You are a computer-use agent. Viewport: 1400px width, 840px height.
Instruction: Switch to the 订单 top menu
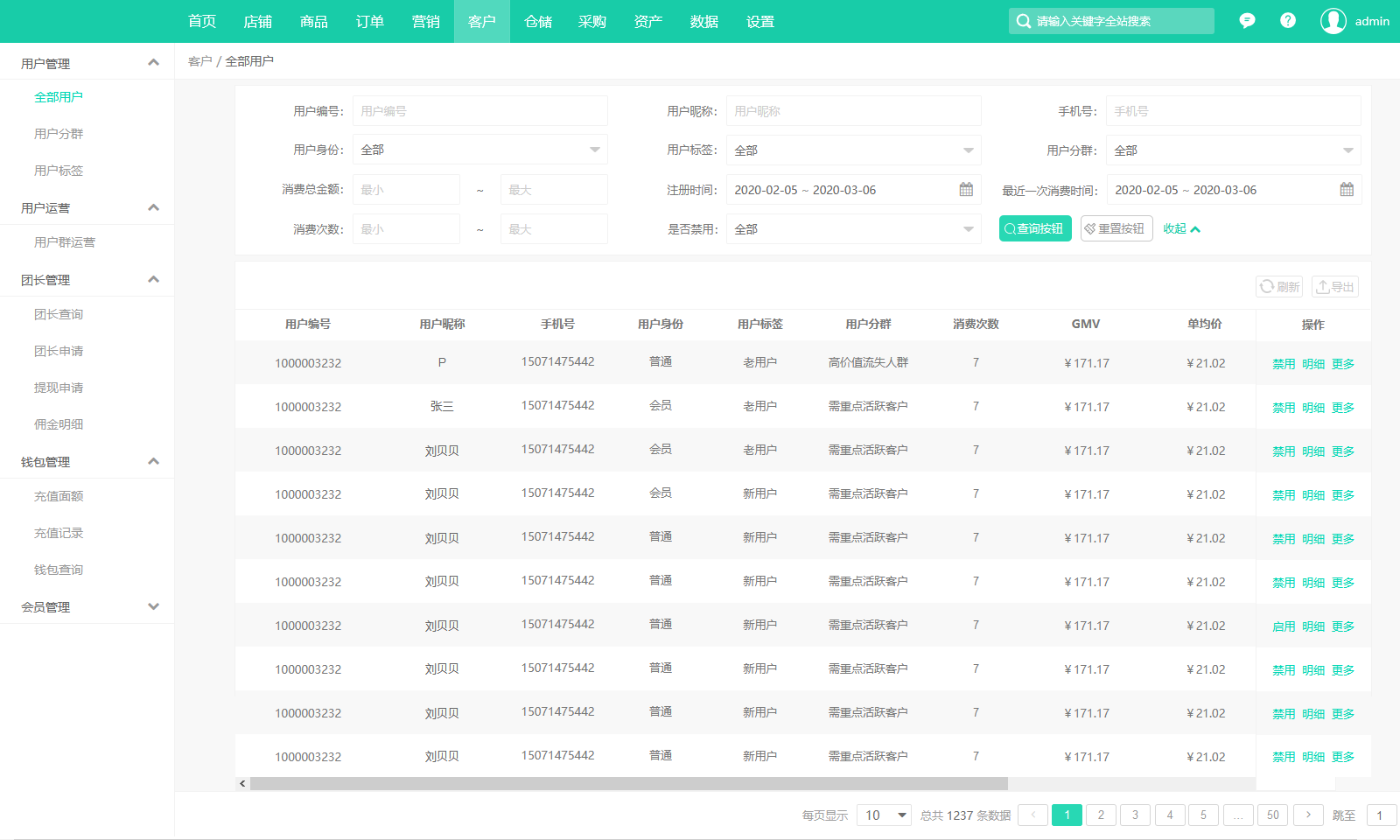(x=369, y=21)
